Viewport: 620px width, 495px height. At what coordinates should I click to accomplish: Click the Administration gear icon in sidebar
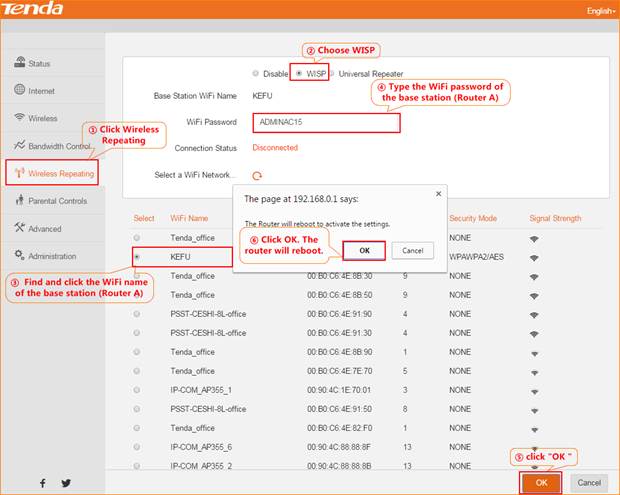19,256
